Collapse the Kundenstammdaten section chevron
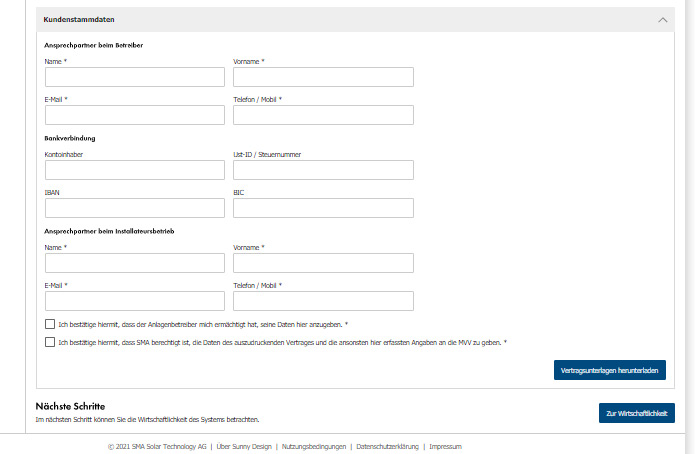 [662, 20]
